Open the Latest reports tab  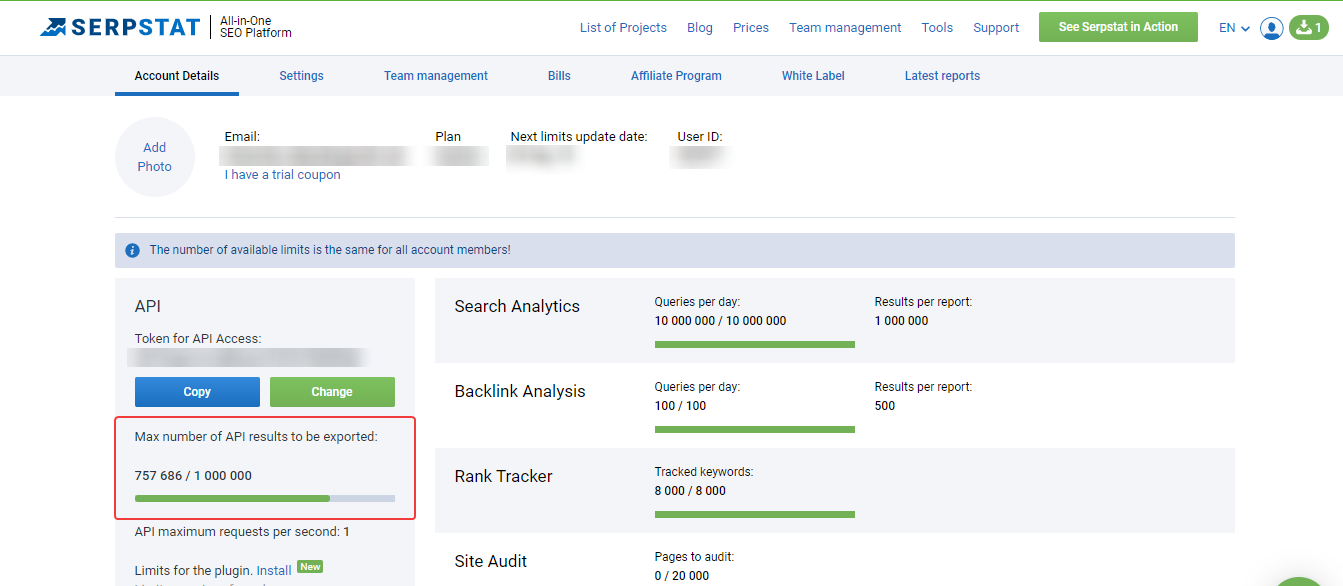(942, 76)
